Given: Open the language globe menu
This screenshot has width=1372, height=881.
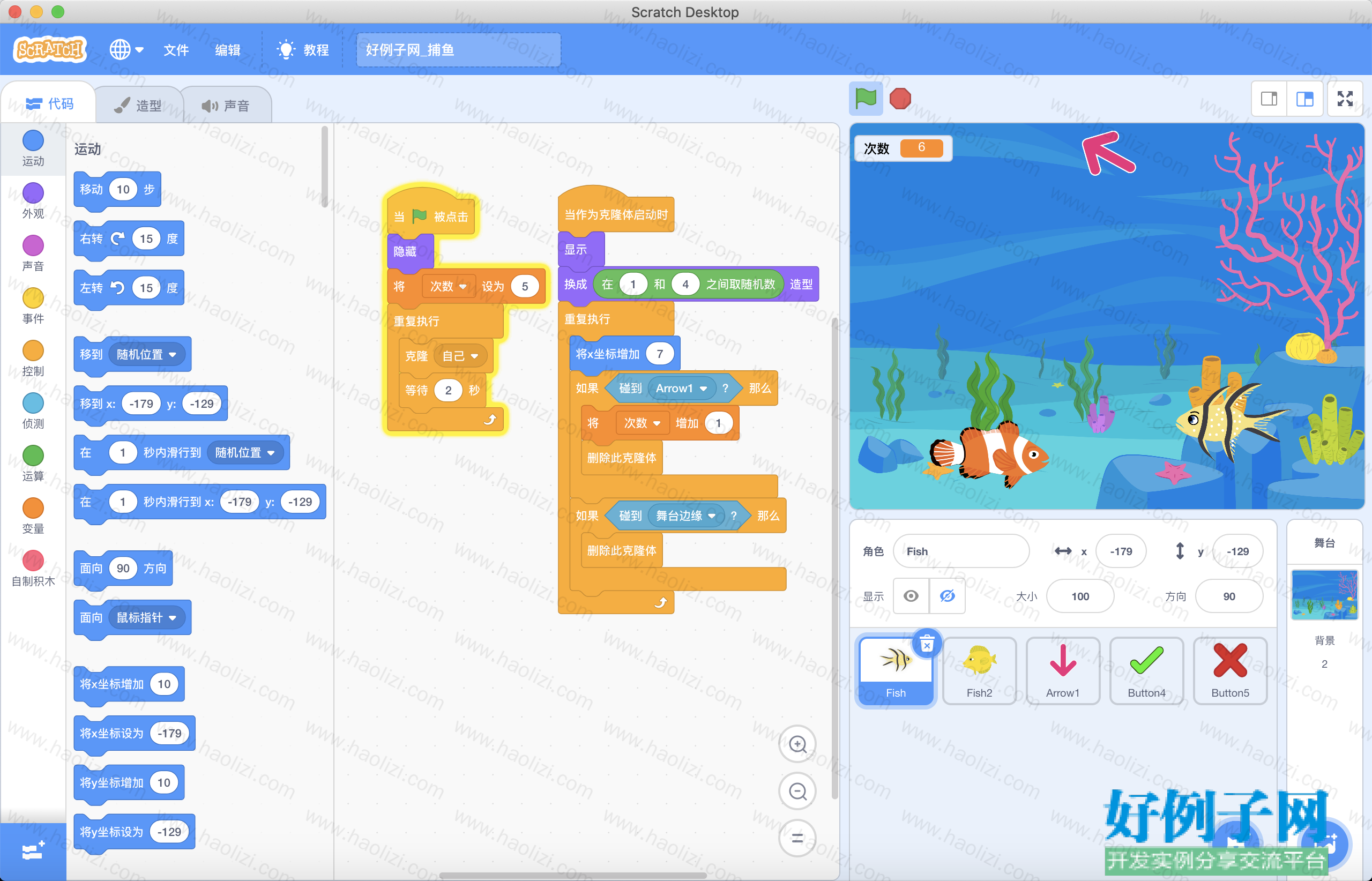Looking at the screenshot, I should pos(126,50).
